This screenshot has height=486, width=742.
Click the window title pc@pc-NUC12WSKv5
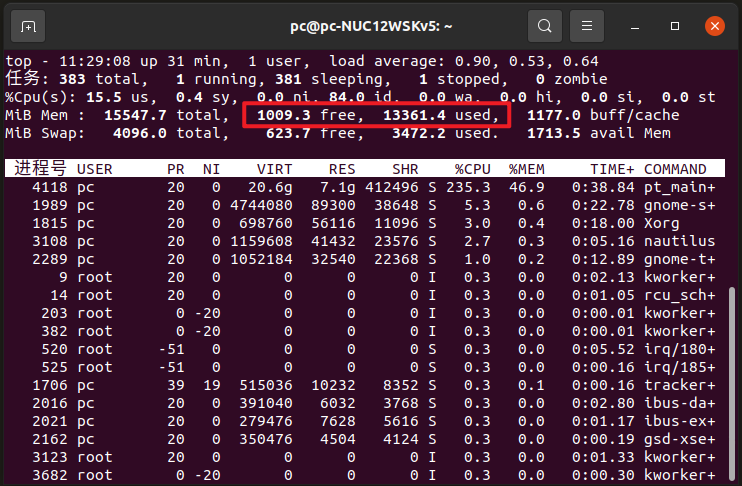(x=371, y=26)
